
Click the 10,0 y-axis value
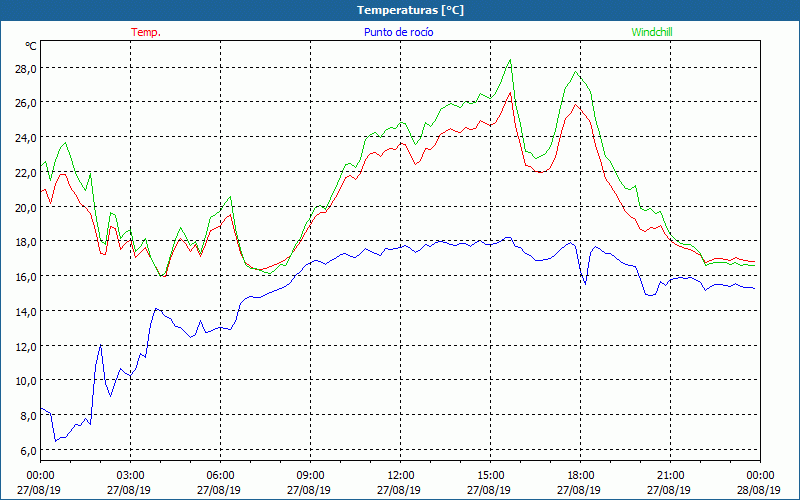pos(26,381)
